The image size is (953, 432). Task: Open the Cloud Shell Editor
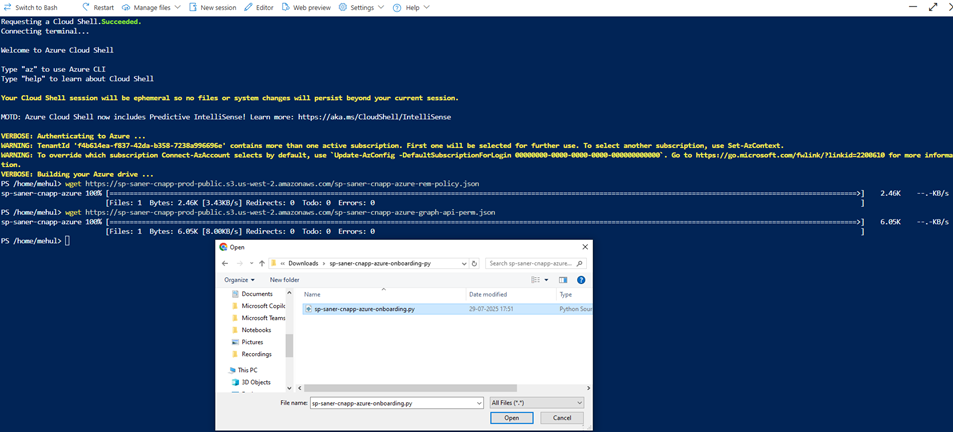point(259,8)
